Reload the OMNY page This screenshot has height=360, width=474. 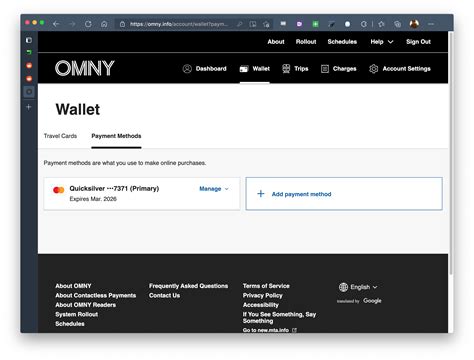88,24
